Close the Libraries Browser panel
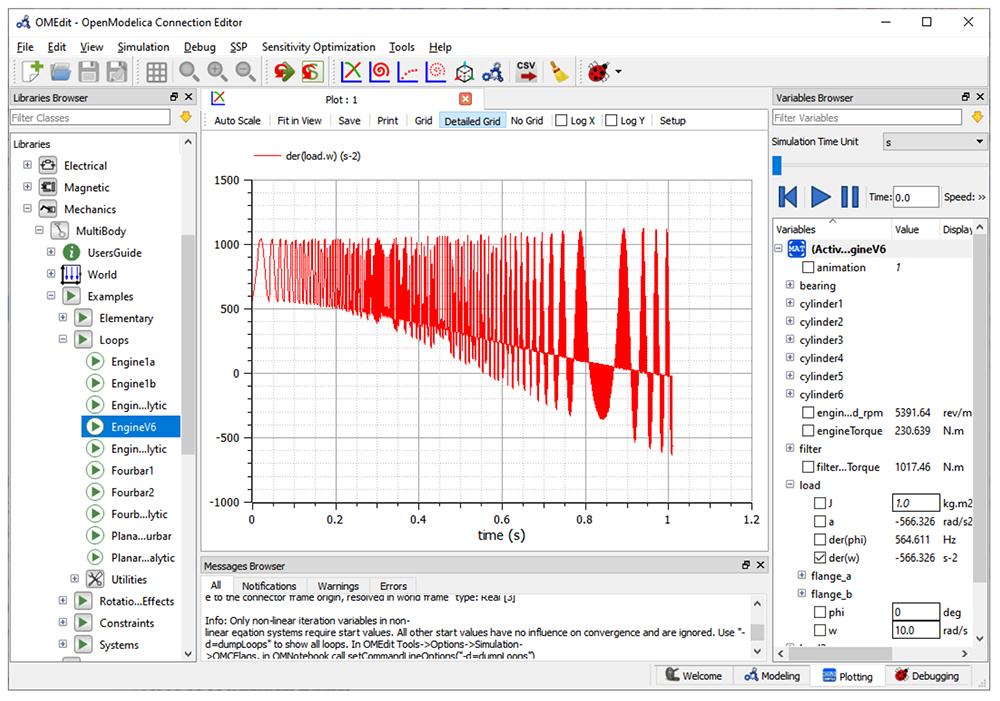 [x=188, y=97]
